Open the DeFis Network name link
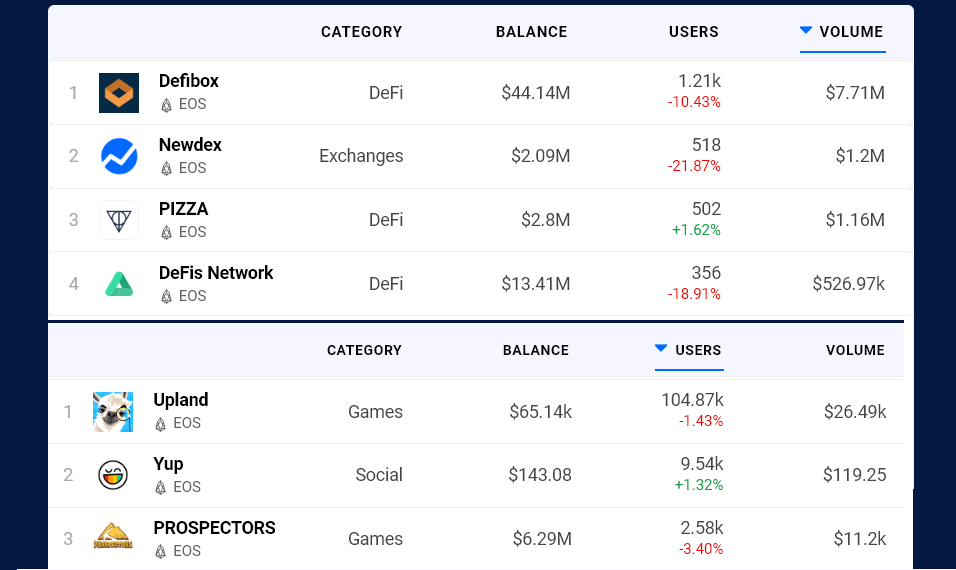The image size is (956, 570). [215, 273]
